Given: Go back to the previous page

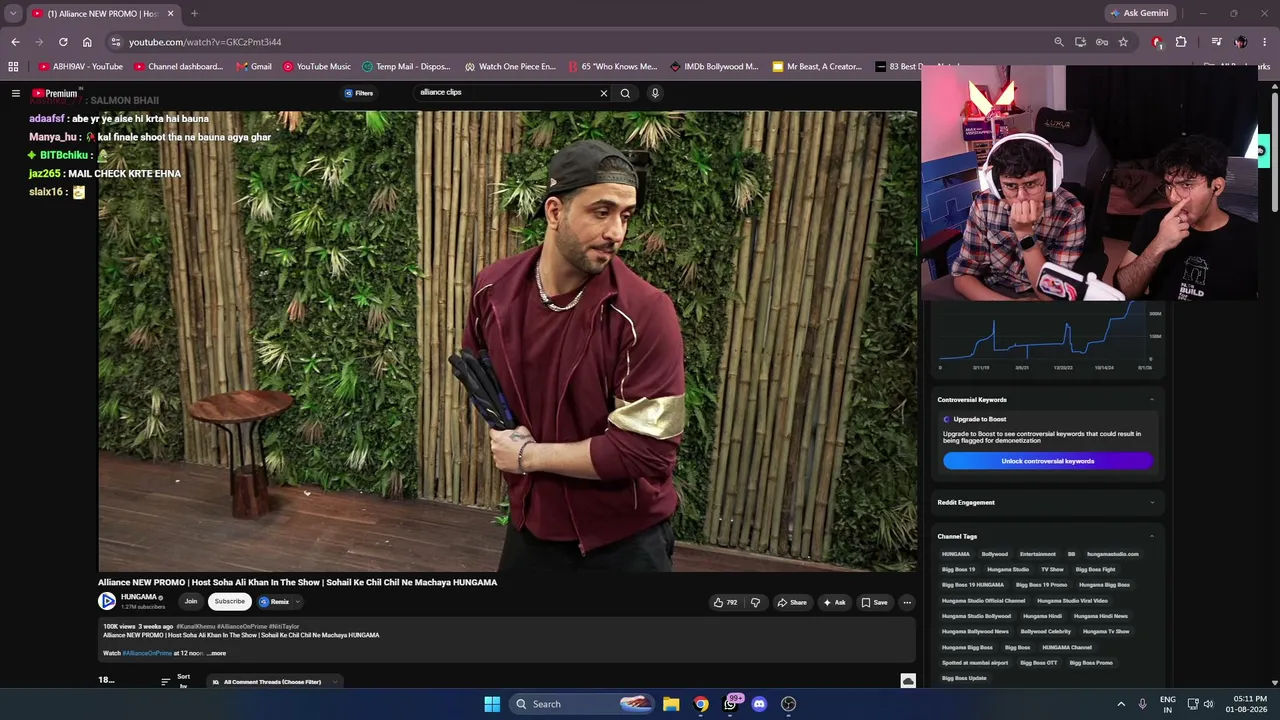Looking at the screenshot, I should click(15, 42).
